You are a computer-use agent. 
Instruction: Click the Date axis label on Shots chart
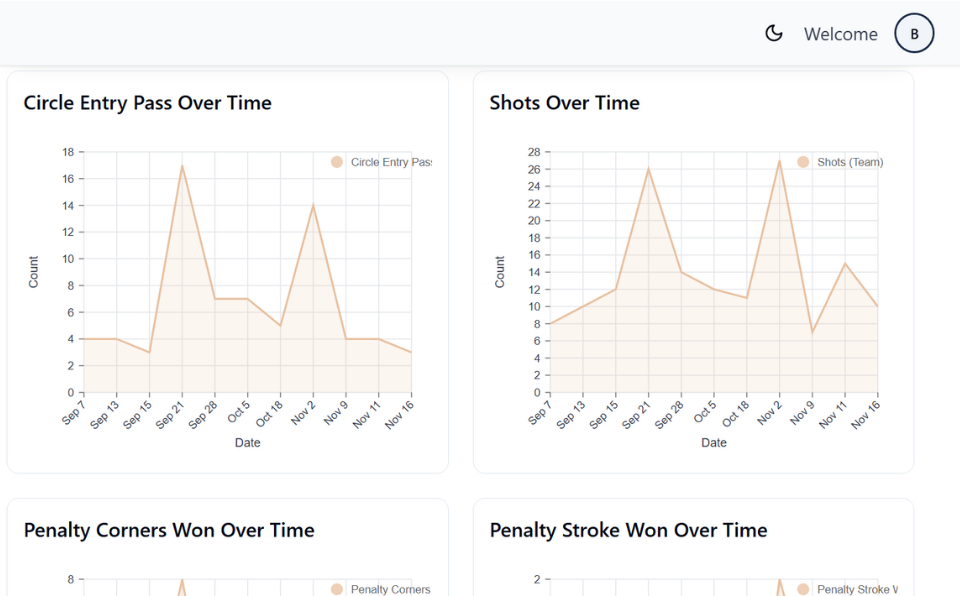pos(713,442)
